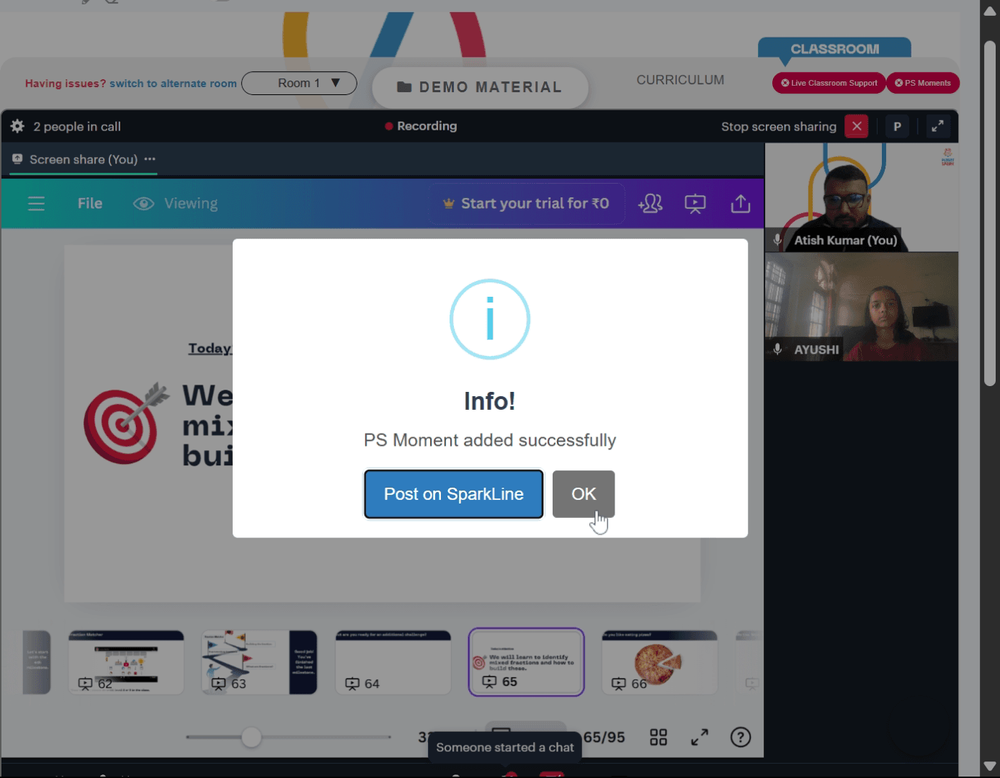This screenshot has width=1000, height=778.
Task: Open the Room 1 dropdown
Action: coord(299,83)
